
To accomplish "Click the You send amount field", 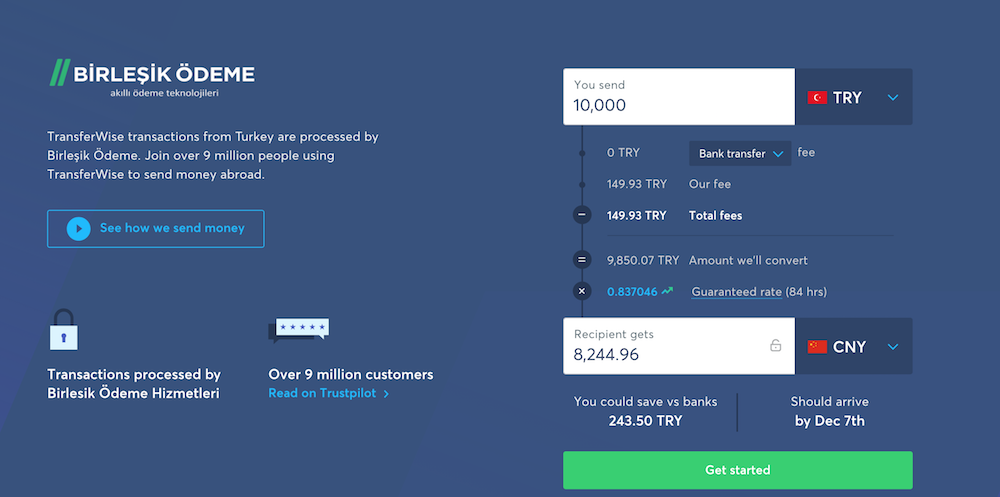I will pyautogui.click(x=679, y=97).
